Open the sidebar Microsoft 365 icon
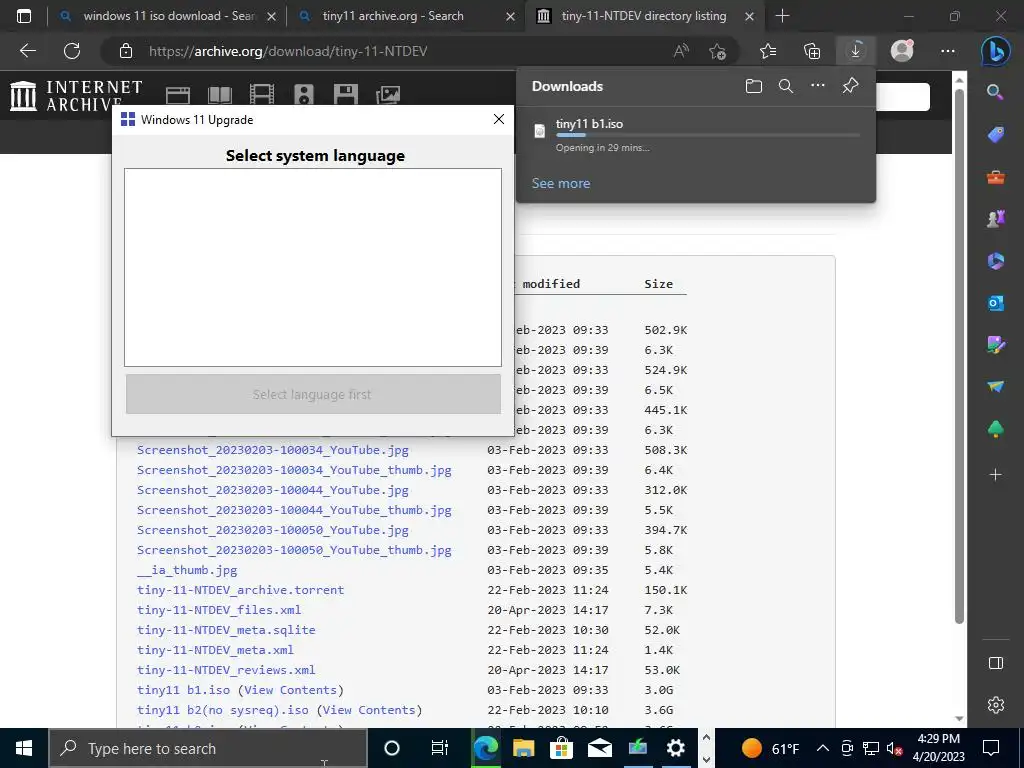Screen dimensions: 1024x768 (x=995, y=261)
